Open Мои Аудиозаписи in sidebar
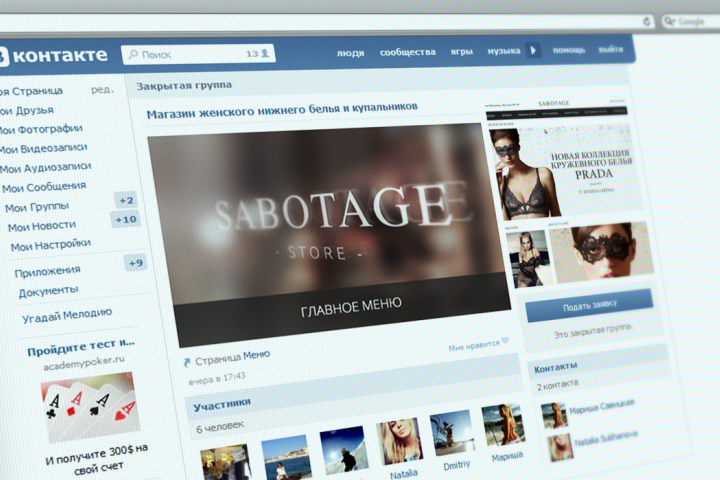Screen dimensions: 720x480 point(45,168)
